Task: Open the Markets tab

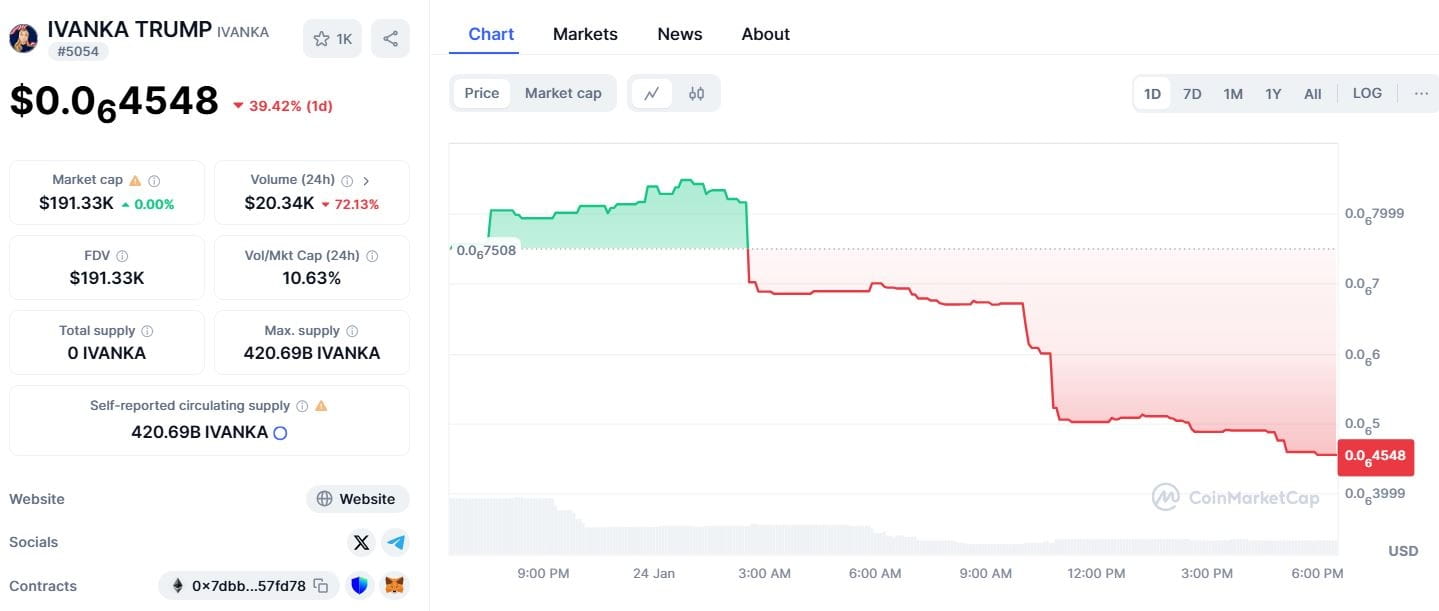Action: (585, 34)
